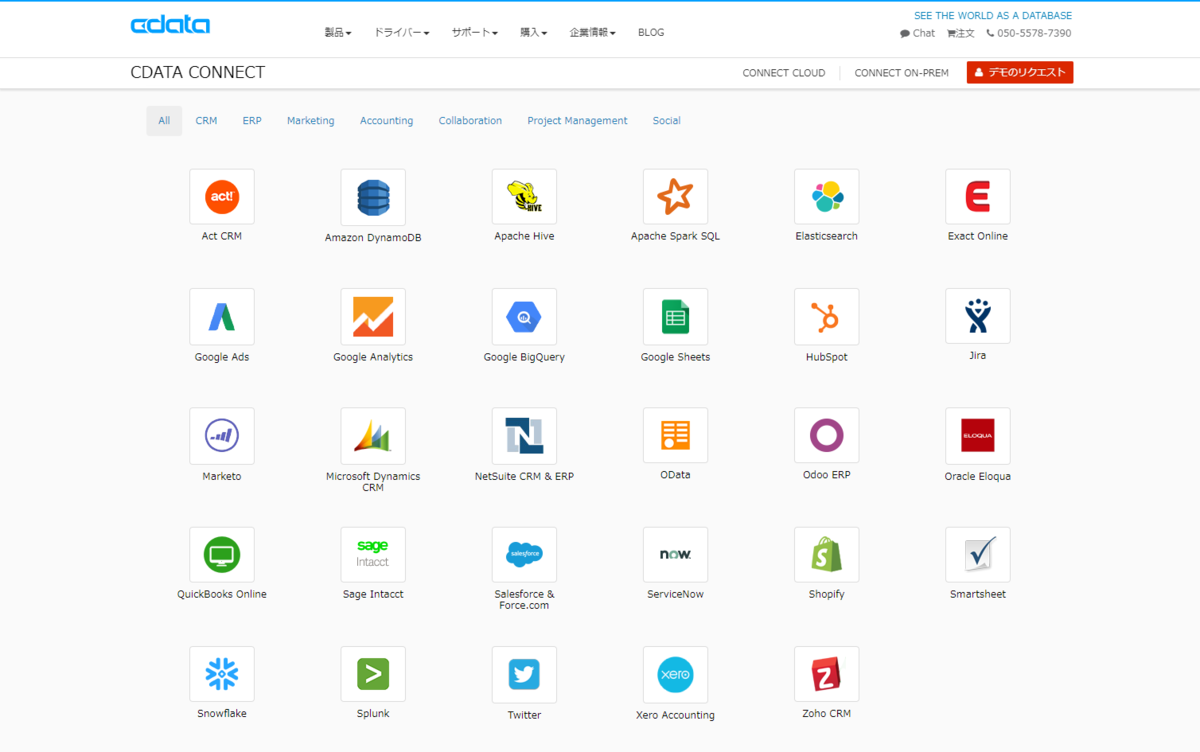
Task: Choose the Xero Accounting icon
Action: tap(675, 675)
